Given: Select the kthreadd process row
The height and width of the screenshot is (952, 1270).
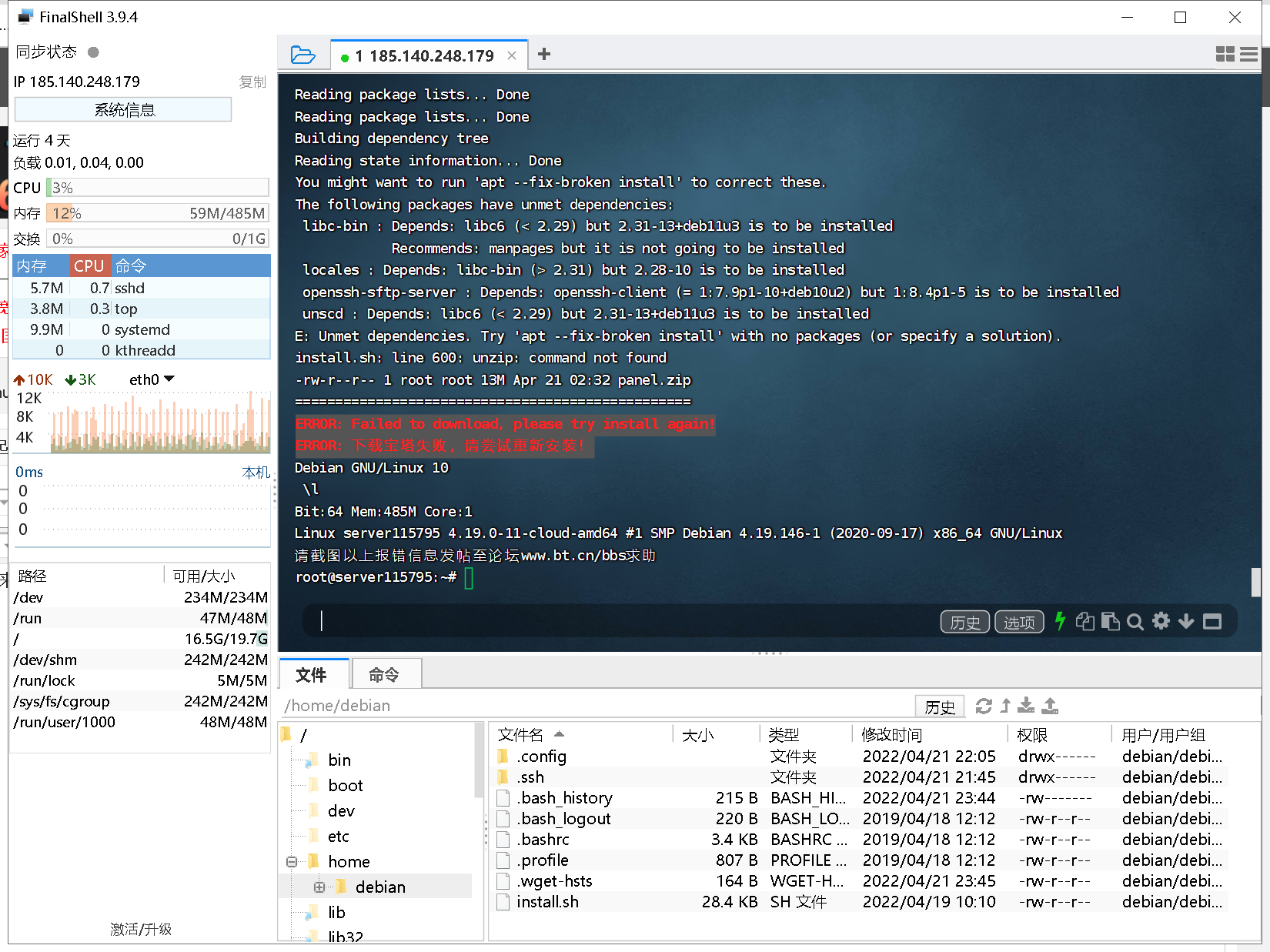Looking at the screenshot, I should (142, 350).
